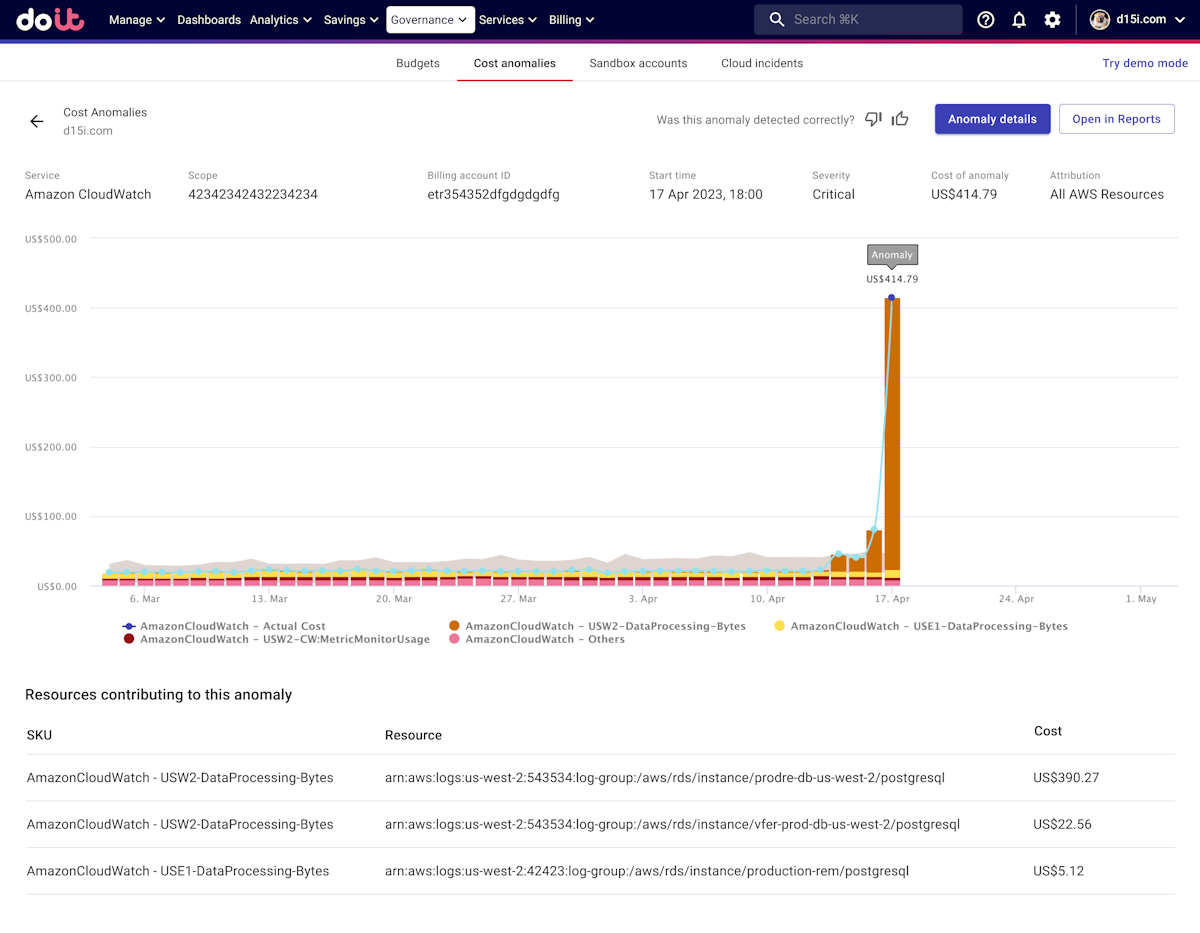Click the USE1-DataProcessing-Bytes SKU table cell
The height and width of the screenshot is (933, 1200).
click(178, 871)
